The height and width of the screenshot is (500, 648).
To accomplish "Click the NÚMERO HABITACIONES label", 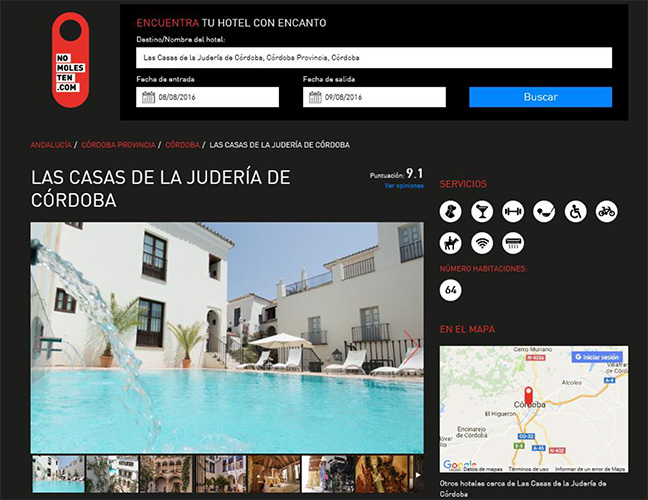I will click(483, 269).
